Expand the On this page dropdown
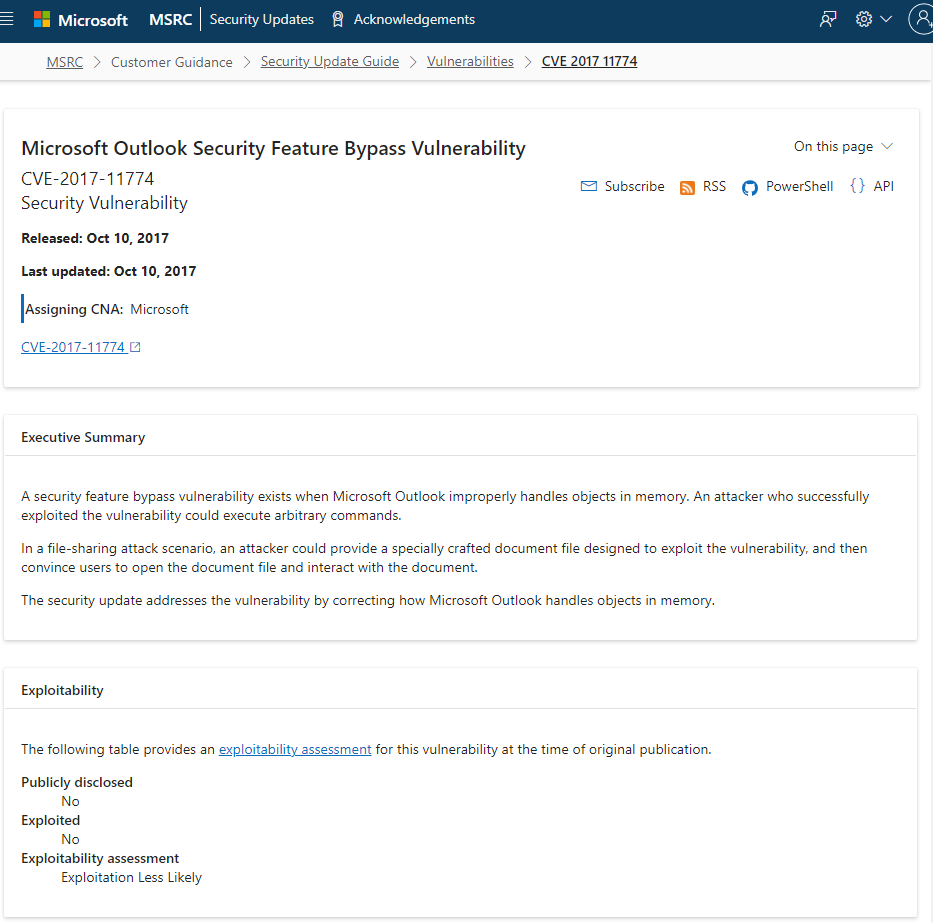 point(843,147)
